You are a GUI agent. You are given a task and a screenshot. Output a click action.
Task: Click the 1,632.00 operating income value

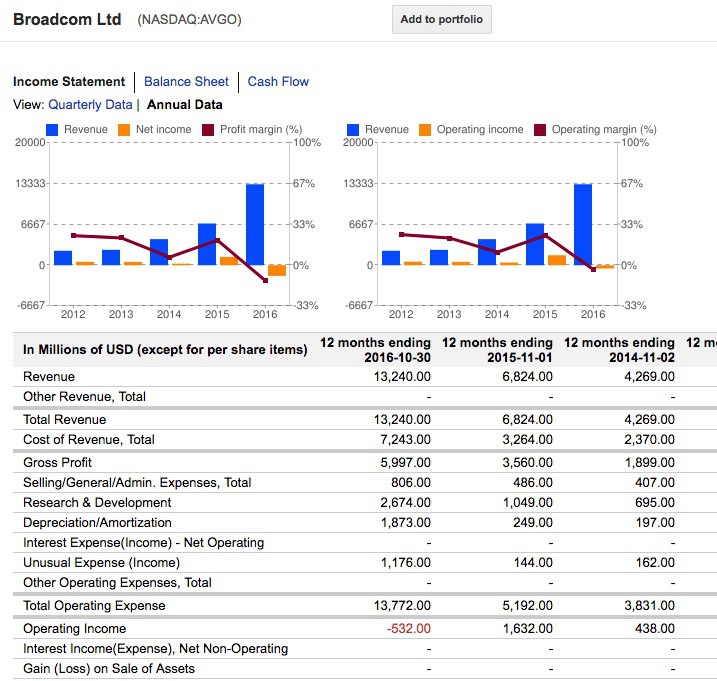pyautogui.click(x=528, y=628)
